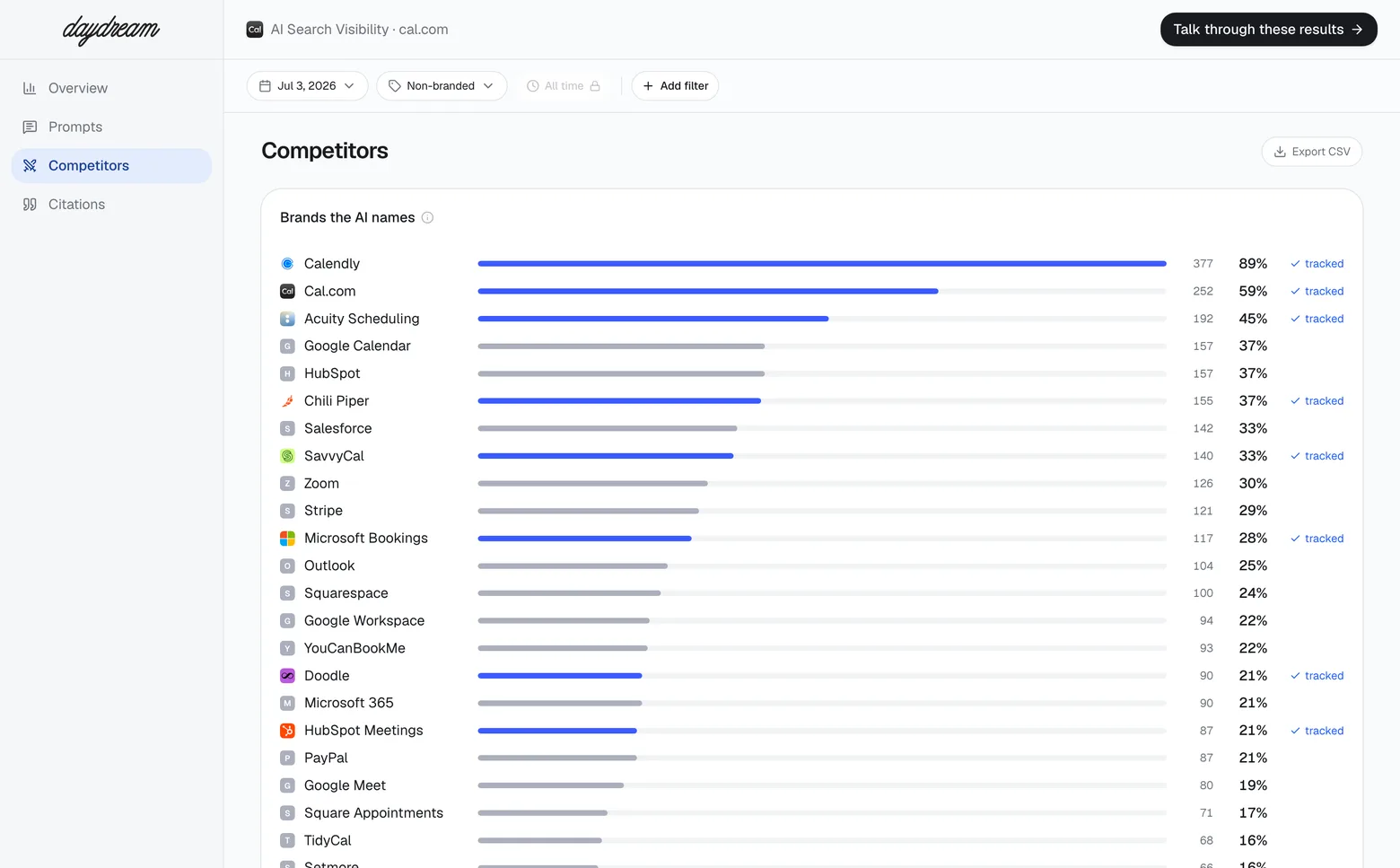Untrack Acuity Scheduling
This screenshot has width=1400, height=868.
click(1317, 319)
